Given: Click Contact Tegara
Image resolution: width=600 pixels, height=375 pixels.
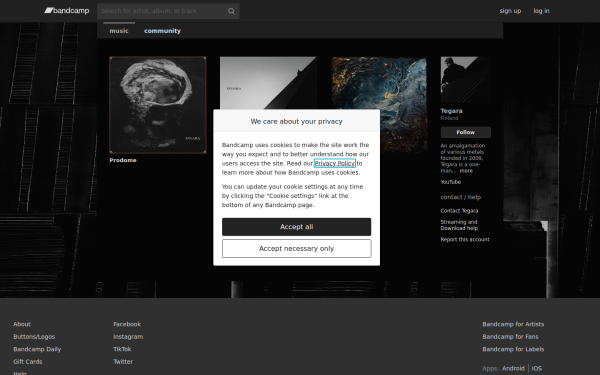Looking at the screenshot, I should point(459,210).
